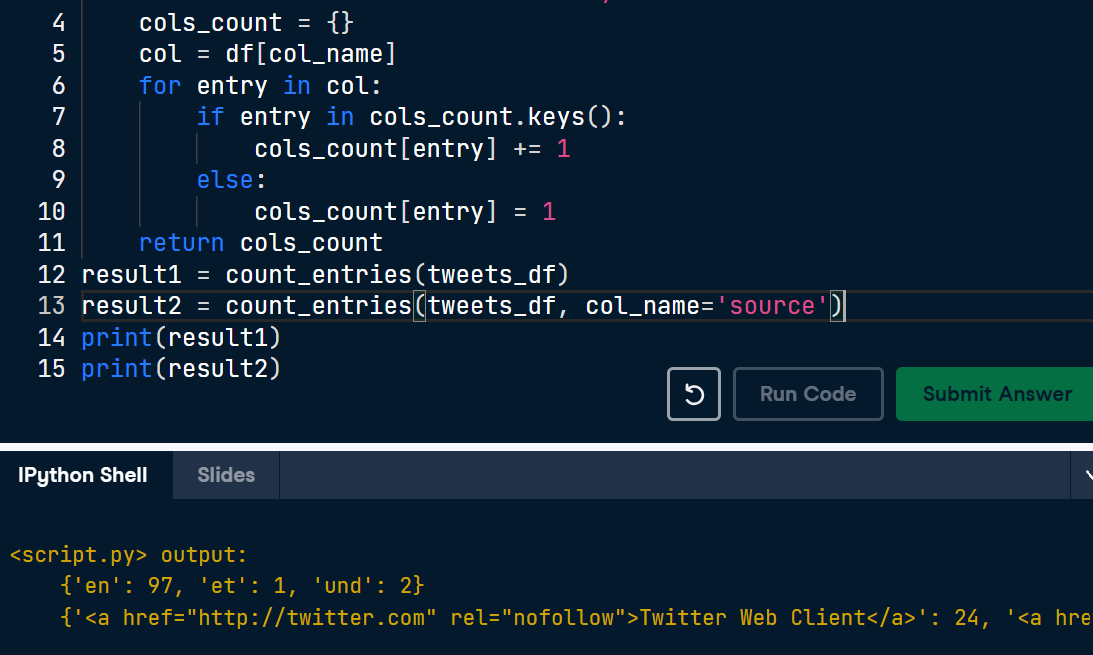Click print(result1) on line 14

(x=181, y=338)
